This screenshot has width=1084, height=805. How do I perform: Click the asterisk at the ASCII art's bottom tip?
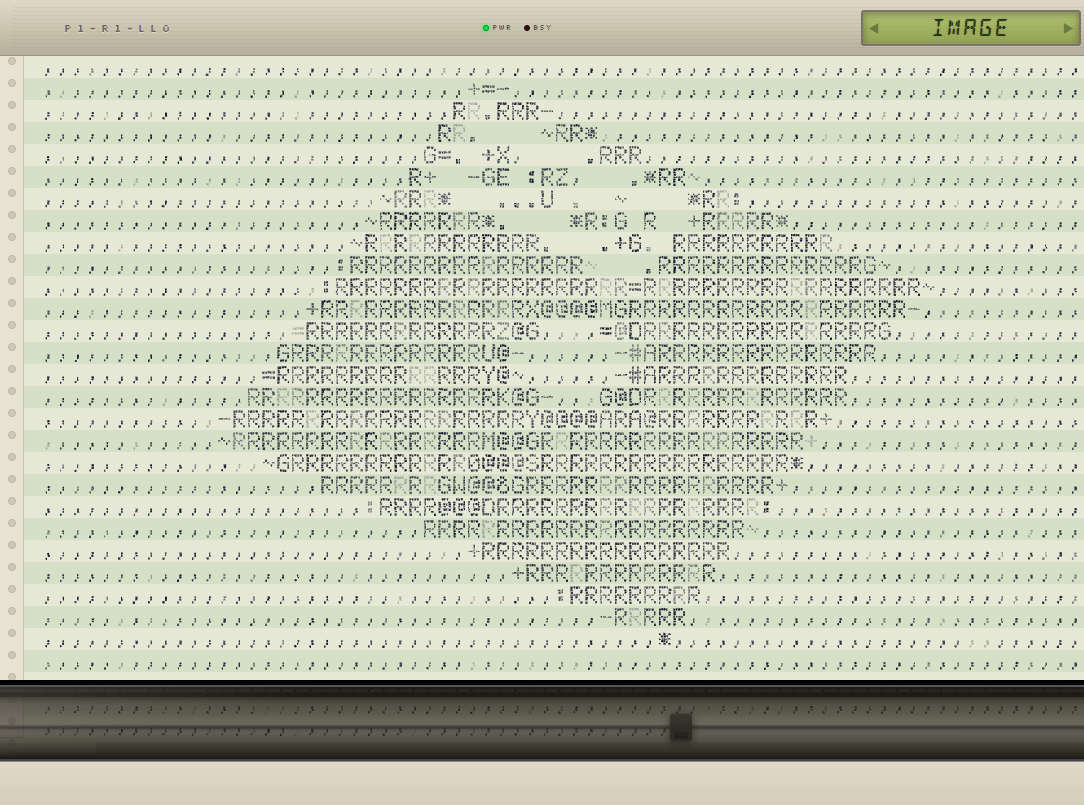pos(664,639)
